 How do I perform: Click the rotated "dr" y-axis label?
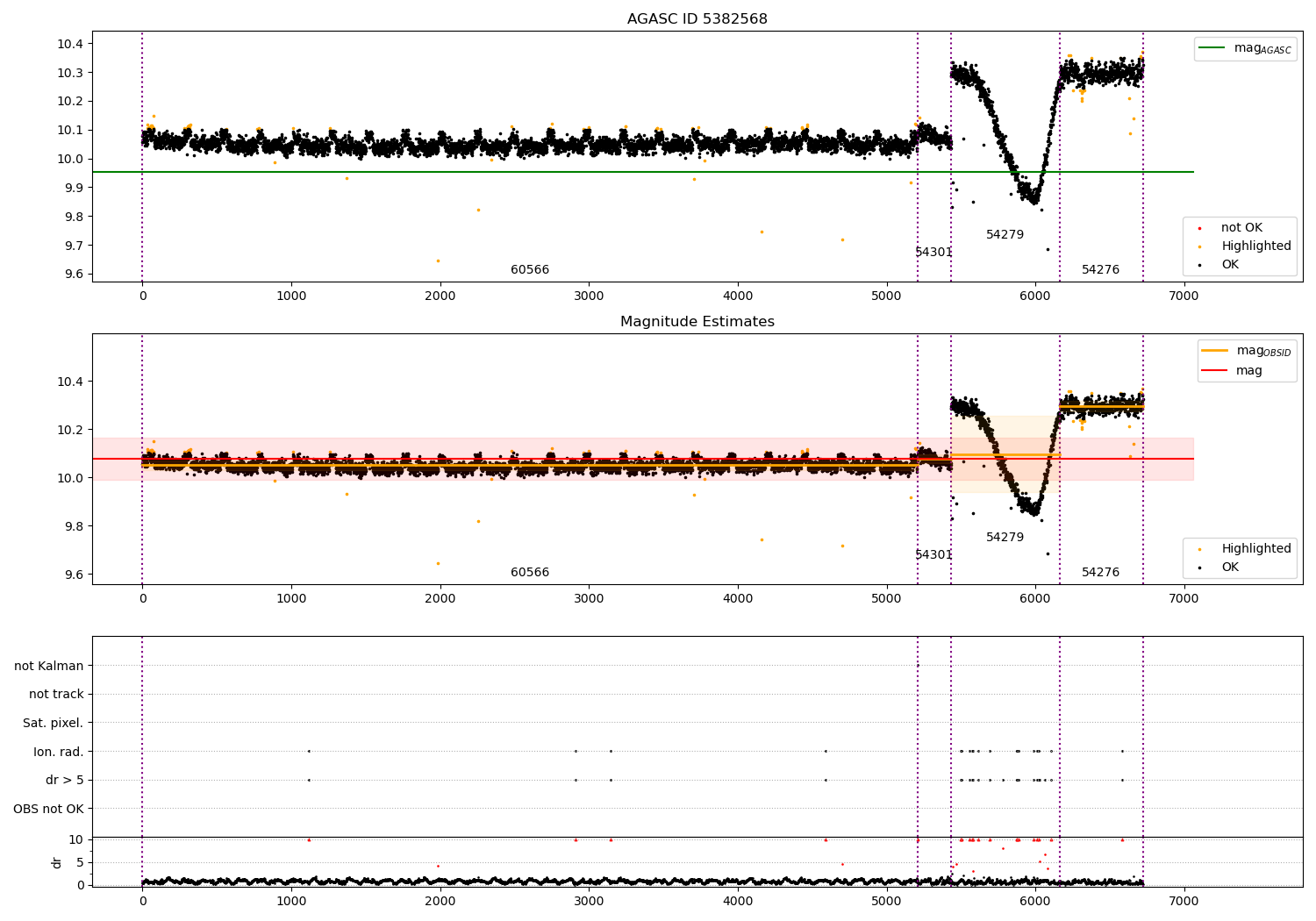[57, 863]
